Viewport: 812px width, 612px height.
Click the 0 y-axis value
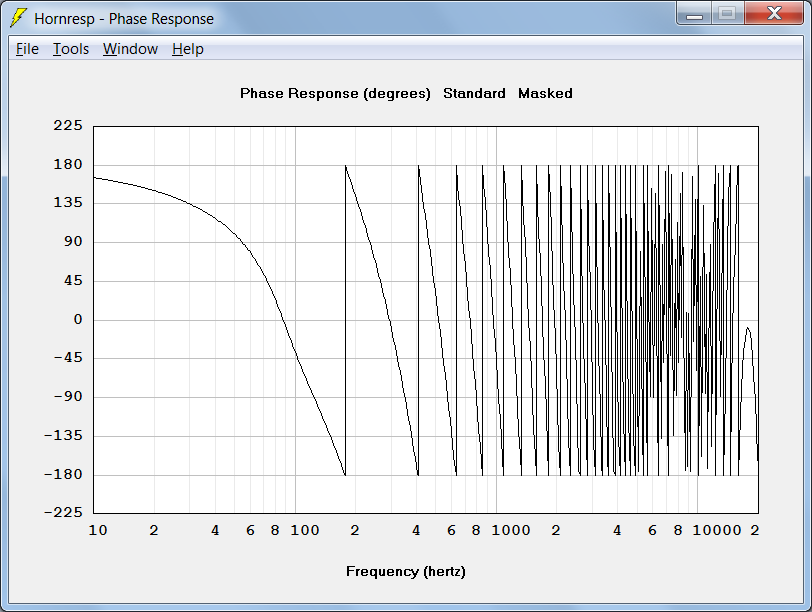pos(78,319)
